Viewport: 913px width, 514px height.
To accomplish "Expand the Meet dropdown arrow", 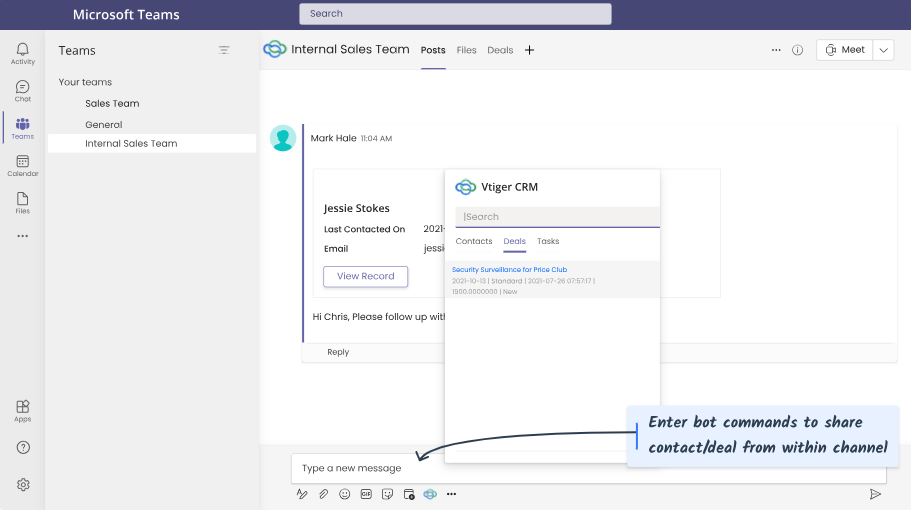I will coord(884,50).
